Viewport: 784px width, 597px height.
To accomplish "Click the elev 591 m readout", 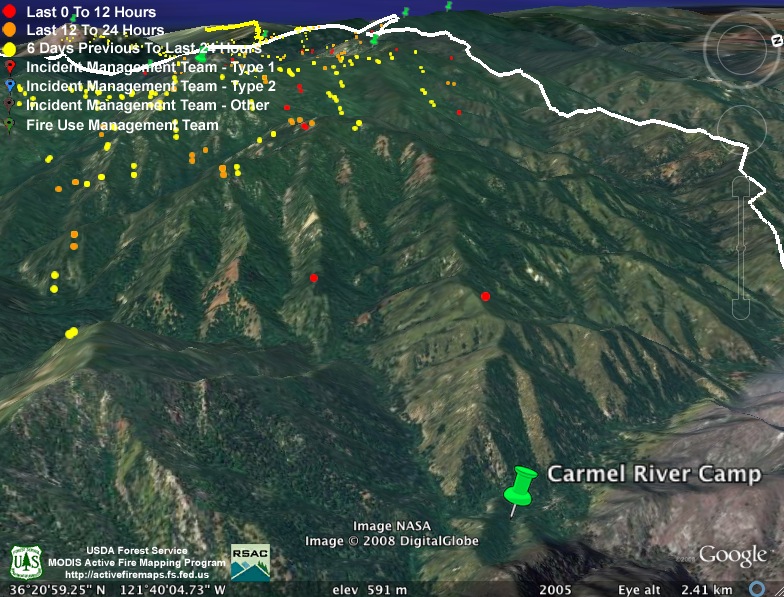I will [369, 589].
